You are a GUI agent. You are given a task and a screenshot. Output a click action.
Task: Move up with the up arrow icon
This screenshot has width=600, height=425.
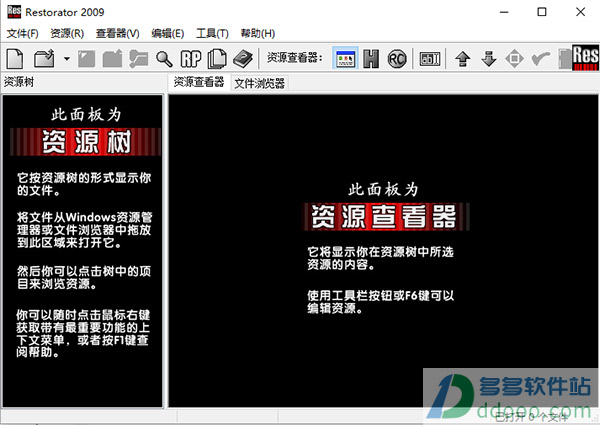463,59
